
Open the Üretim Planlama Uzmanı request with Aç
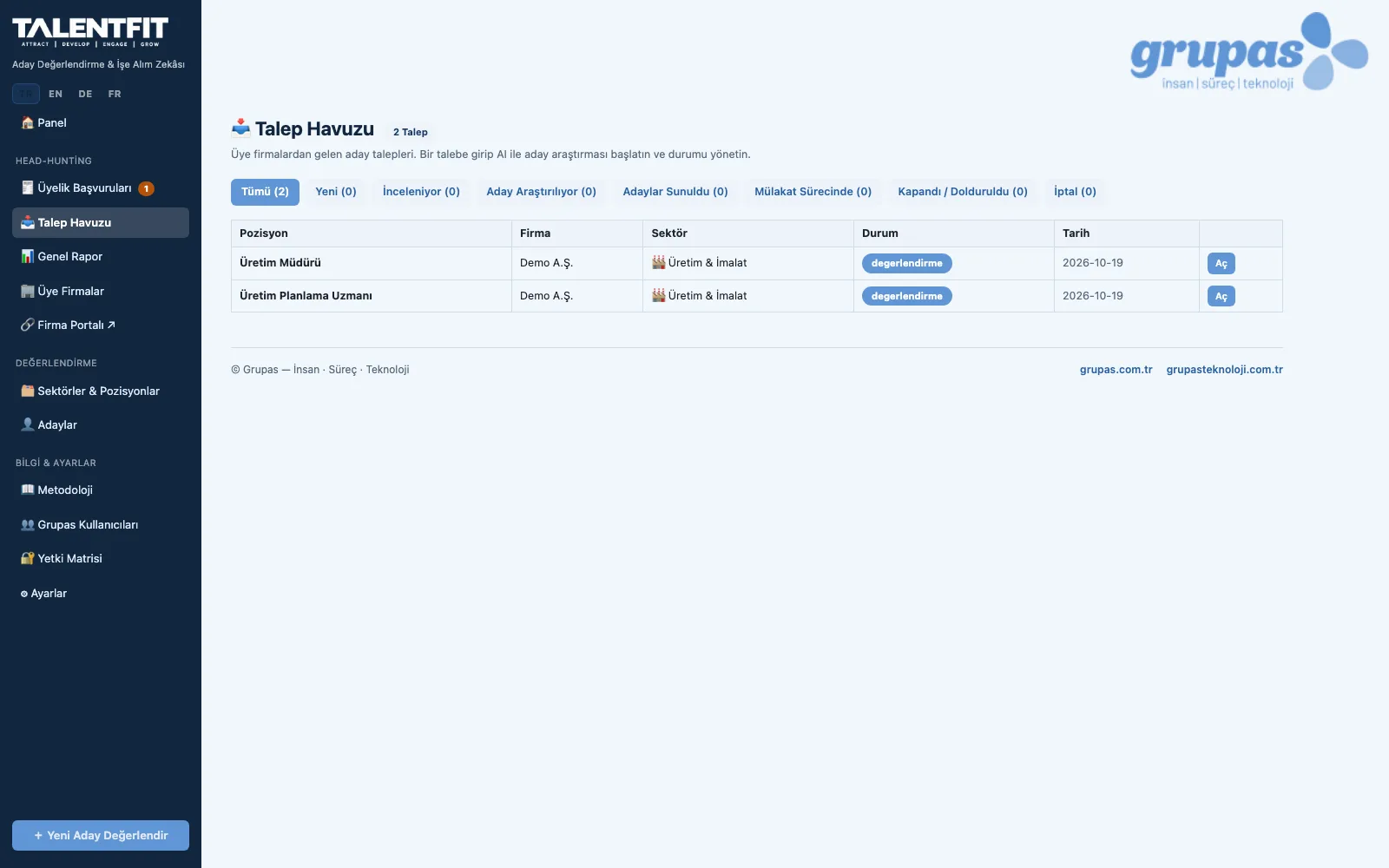tap(1221, 297)
